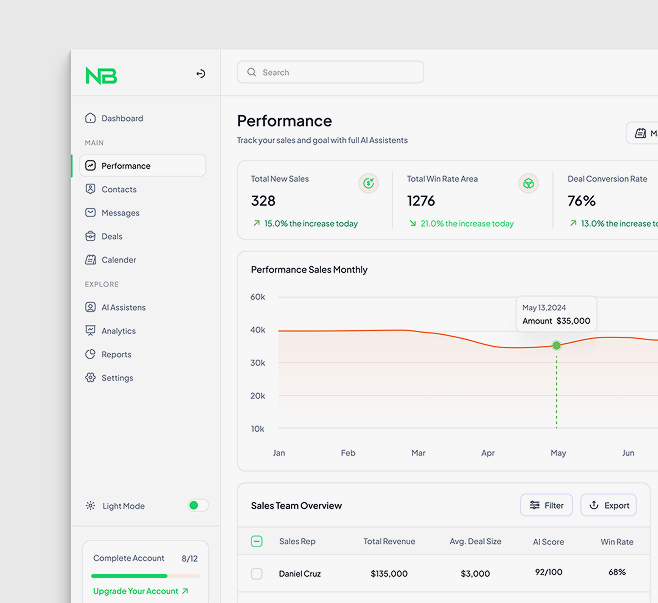Click the Contacts sidebar icon
The width and height of the screenshot is (658, 603).
coord(91,189)
